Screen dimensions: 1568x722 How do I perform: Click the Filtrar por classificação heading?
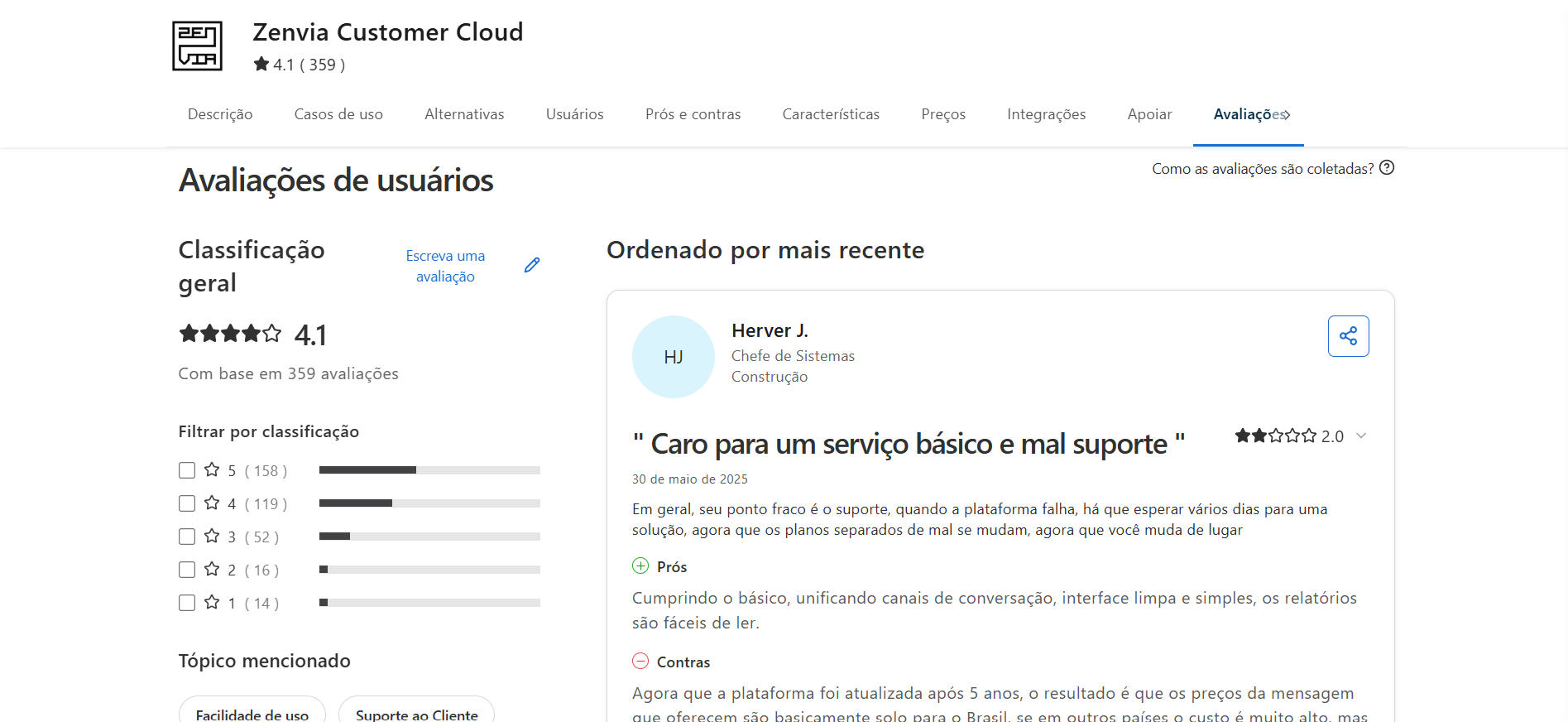[x=269, y=431]
